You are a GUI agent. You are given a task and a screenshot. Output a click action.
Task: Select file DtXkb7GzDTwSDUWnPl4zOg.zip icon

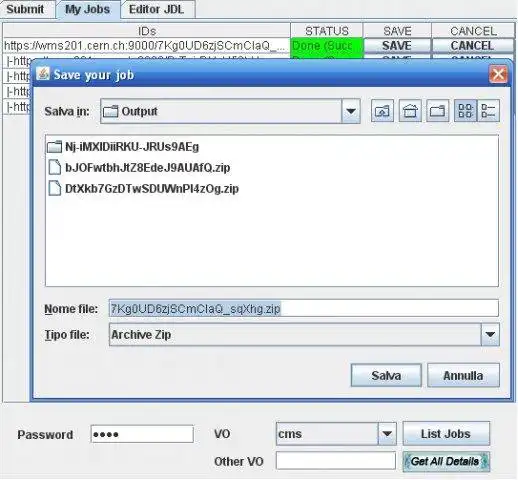55,188
